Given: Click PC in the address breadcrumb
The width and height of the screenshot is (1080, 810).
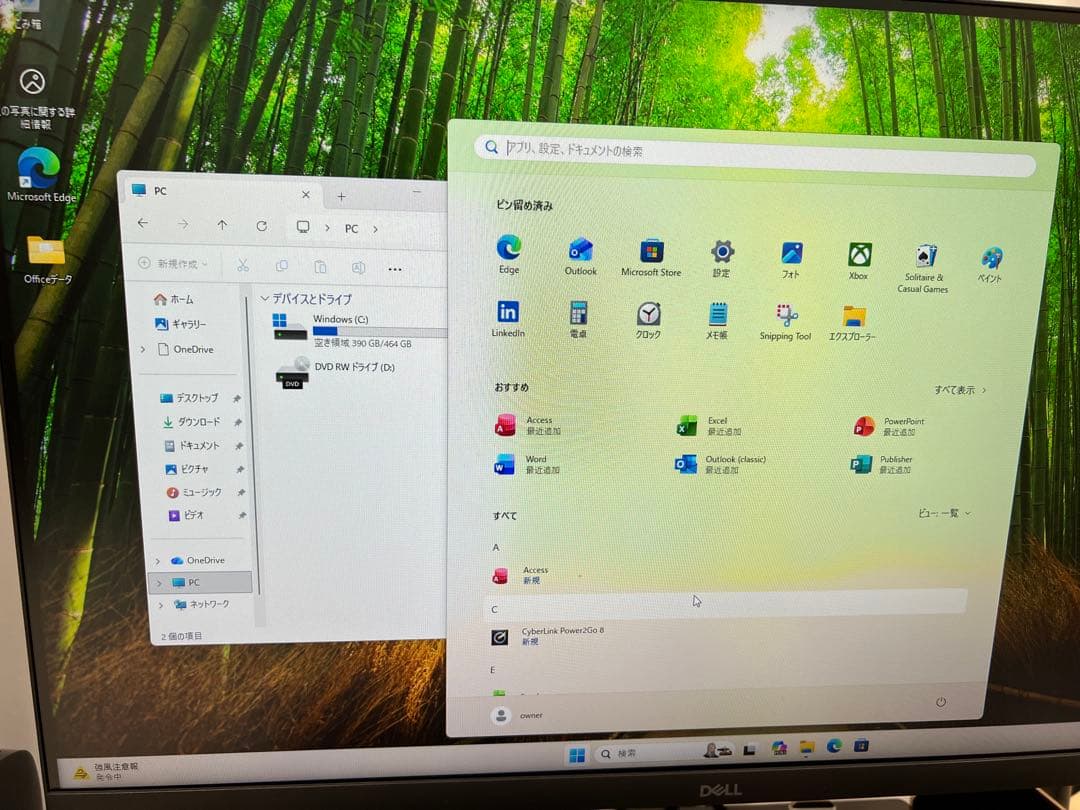Looking at the screenshot, I should coord(351,229).
